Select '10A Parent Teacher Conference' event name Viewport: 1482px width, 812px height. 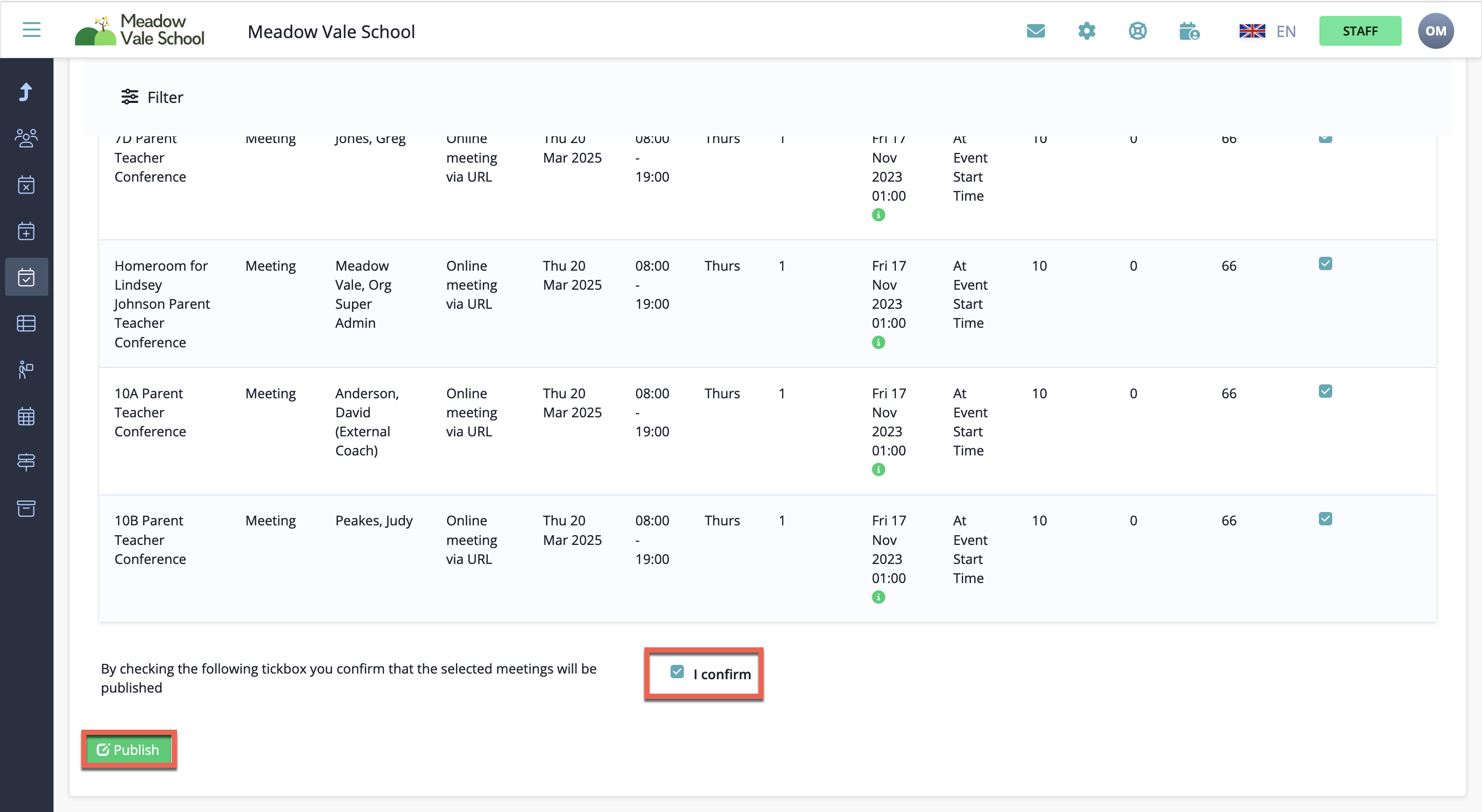point(150,413)
